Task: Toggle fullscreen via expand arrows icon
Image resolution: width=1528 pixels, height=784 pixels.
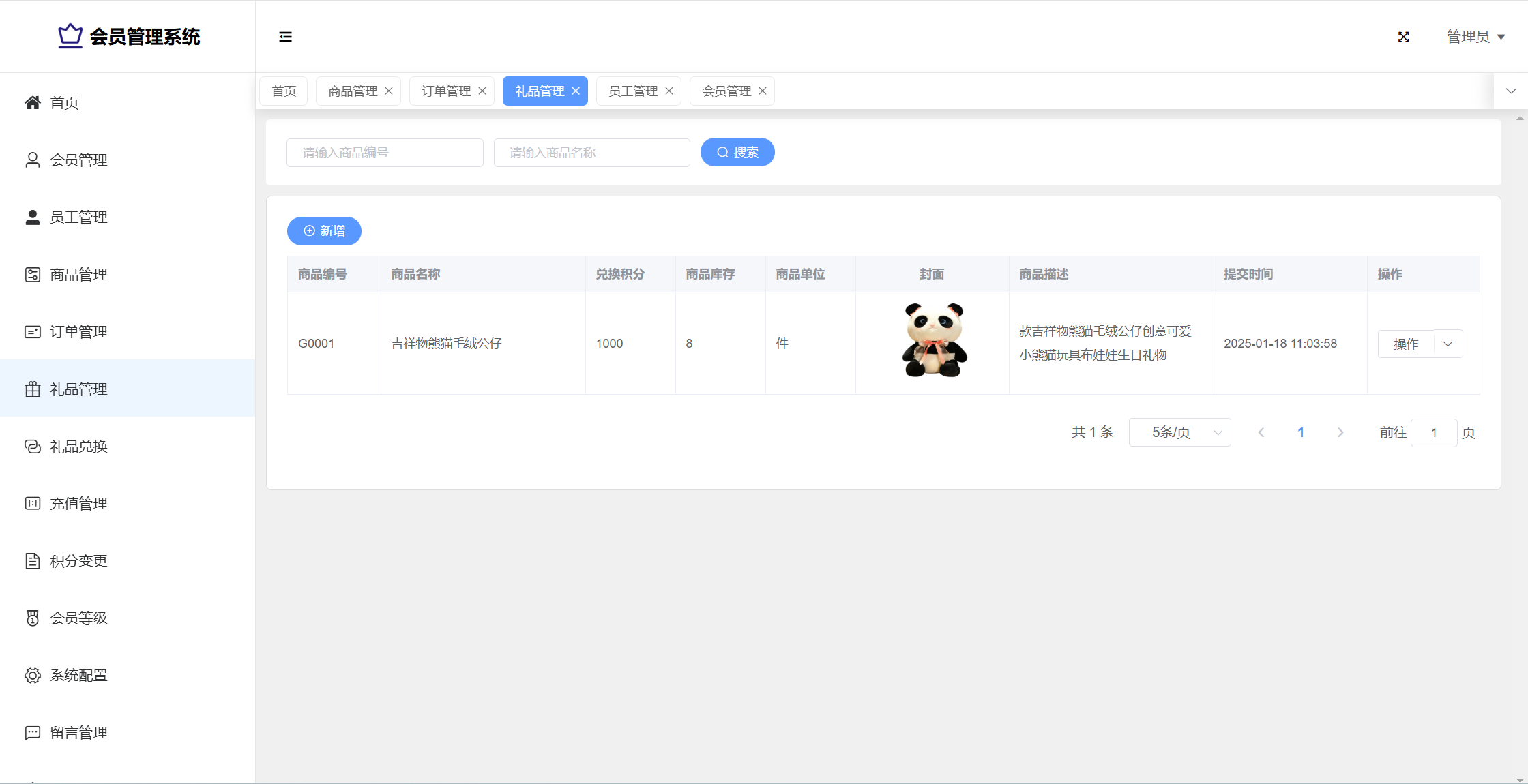Action: 1403,37
